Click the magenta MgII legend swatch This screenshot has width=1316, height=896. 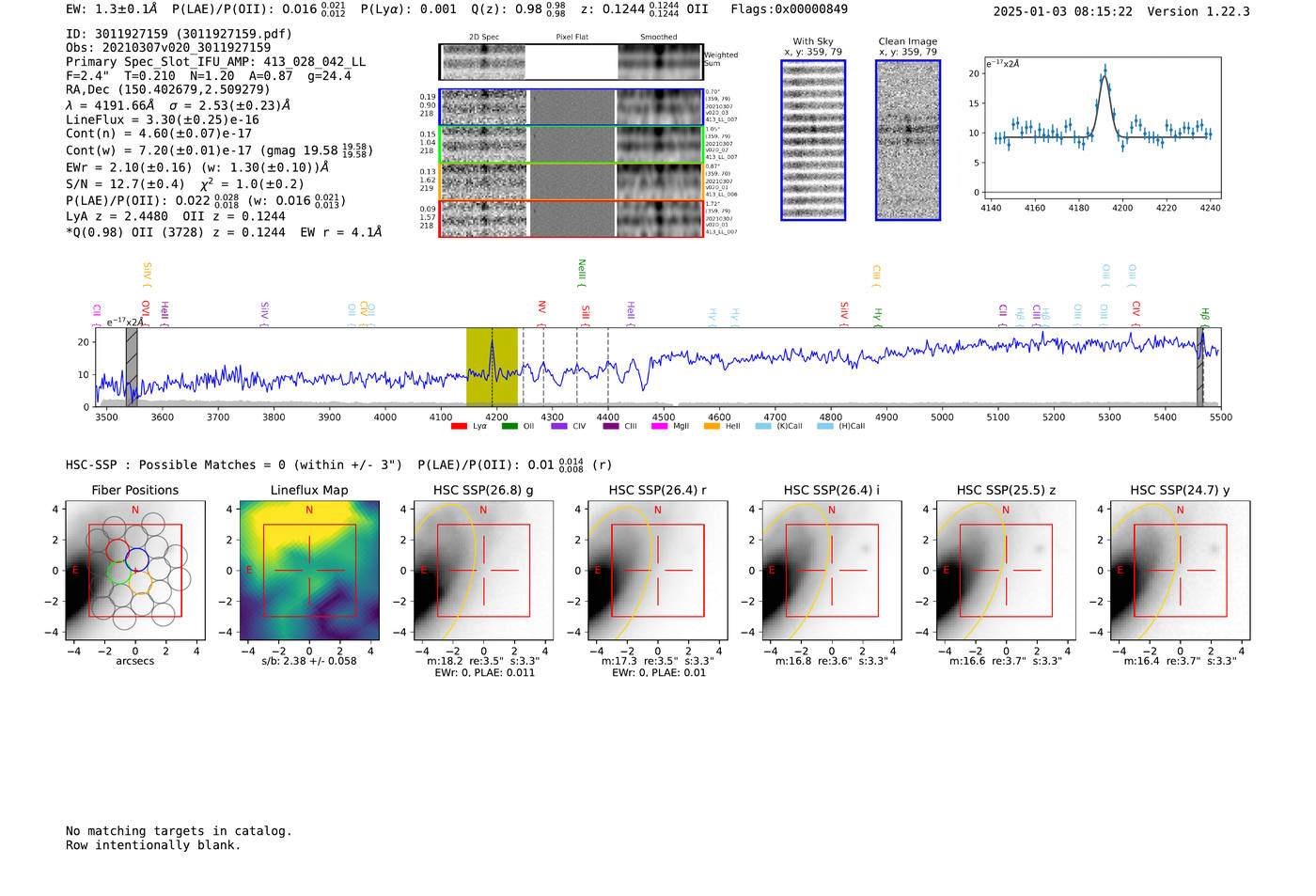pos(661,426)
